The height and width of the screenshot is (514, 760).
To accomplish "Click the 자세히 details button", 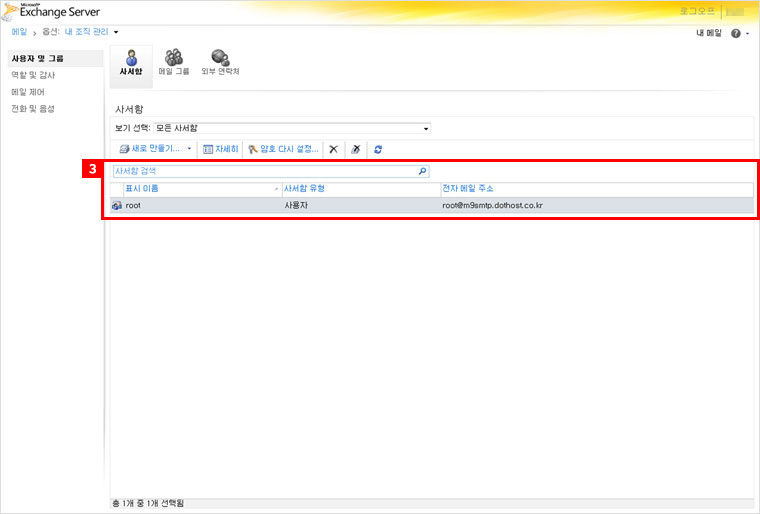I will (220, 149).
